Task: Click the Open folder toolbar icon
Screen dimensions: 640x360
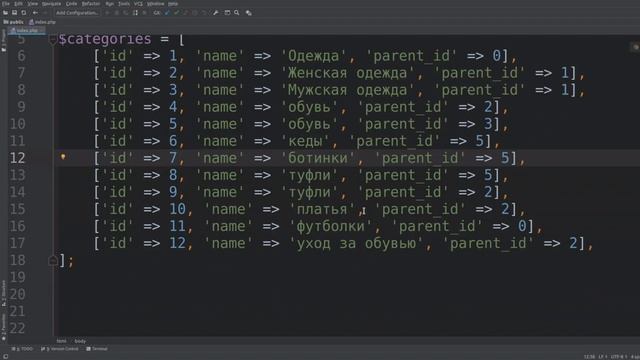Action: [x=5, y=13]
